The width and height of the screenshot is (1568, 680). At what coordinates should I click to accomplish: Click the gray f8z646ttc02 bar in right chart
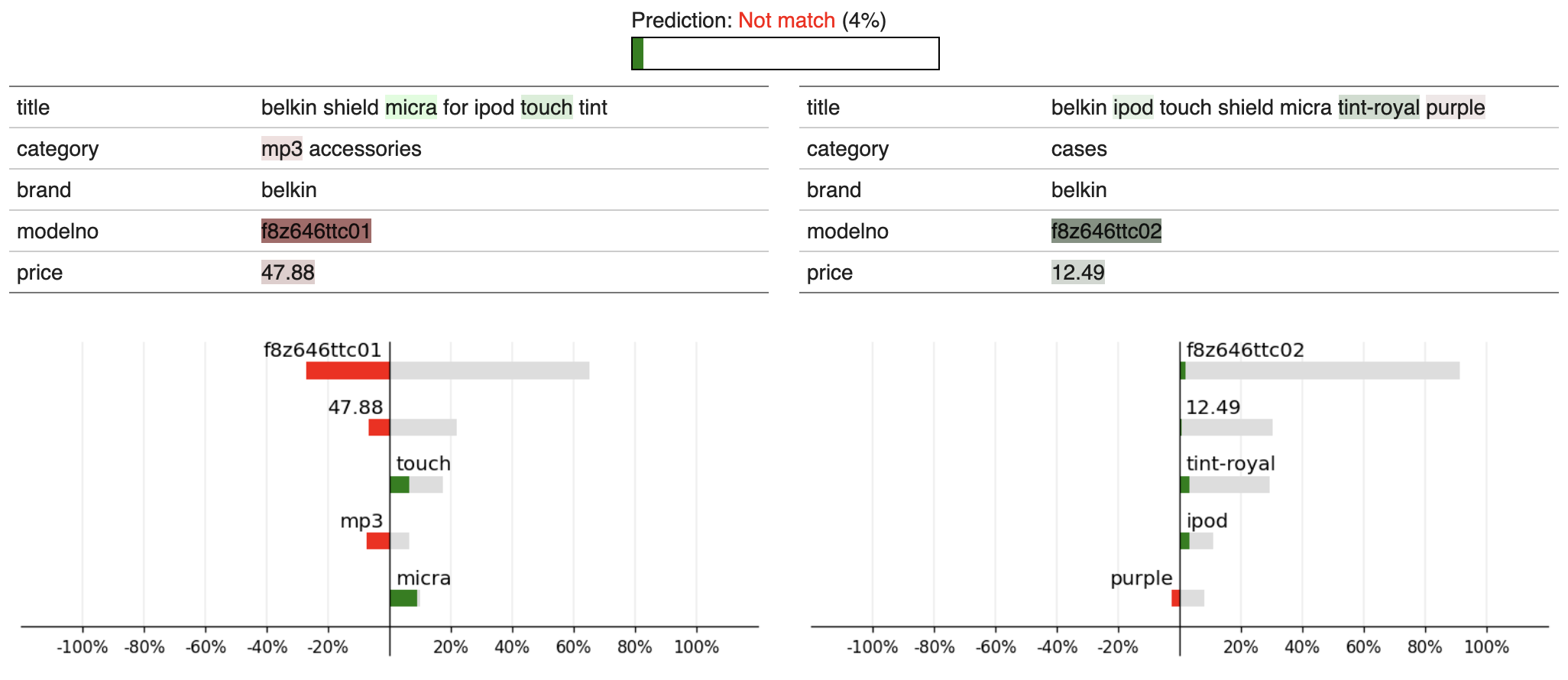click(x=1322, y=371)
